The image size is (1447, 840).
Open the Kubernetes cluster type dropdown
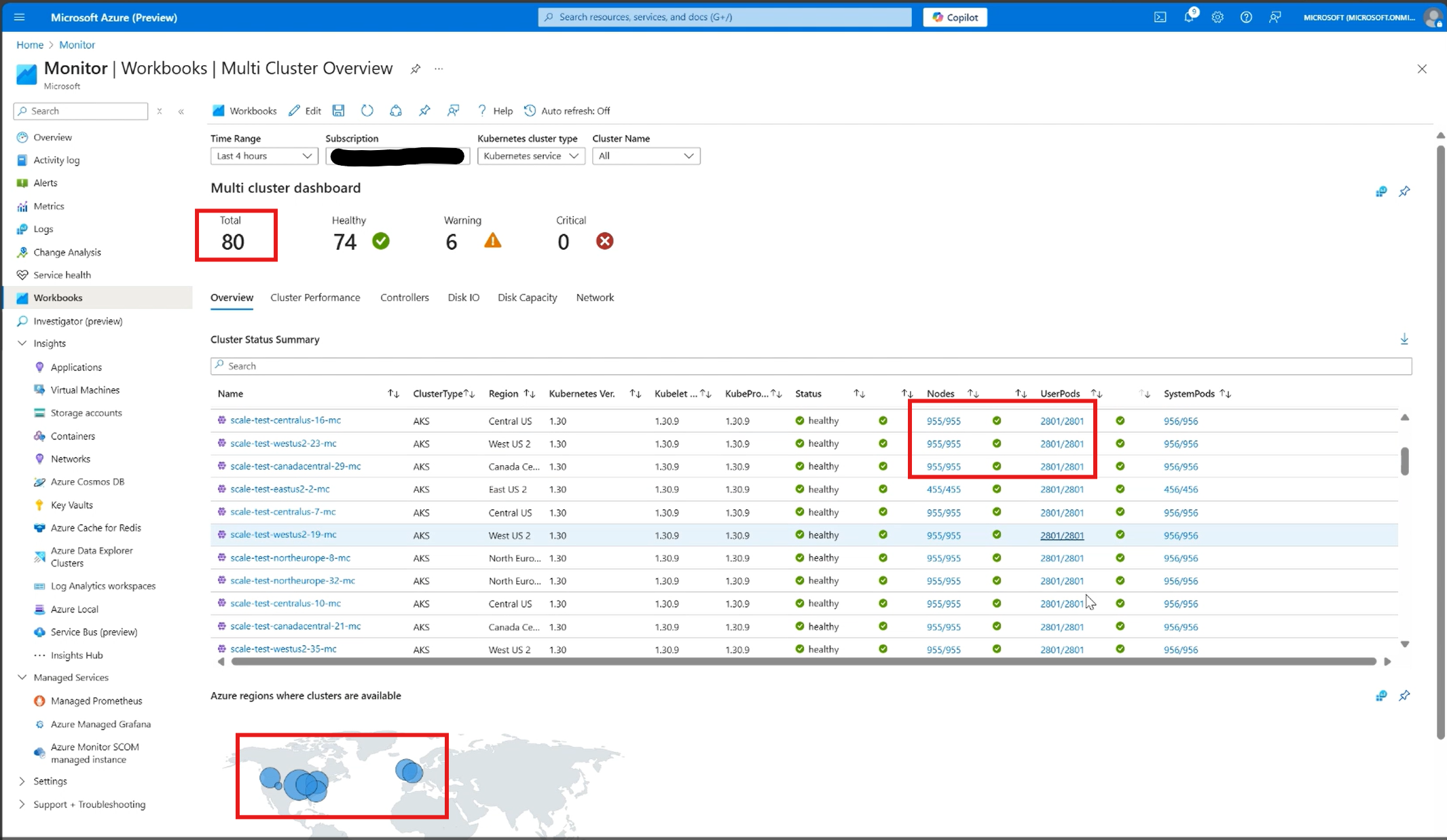click(x=531, y=156)
